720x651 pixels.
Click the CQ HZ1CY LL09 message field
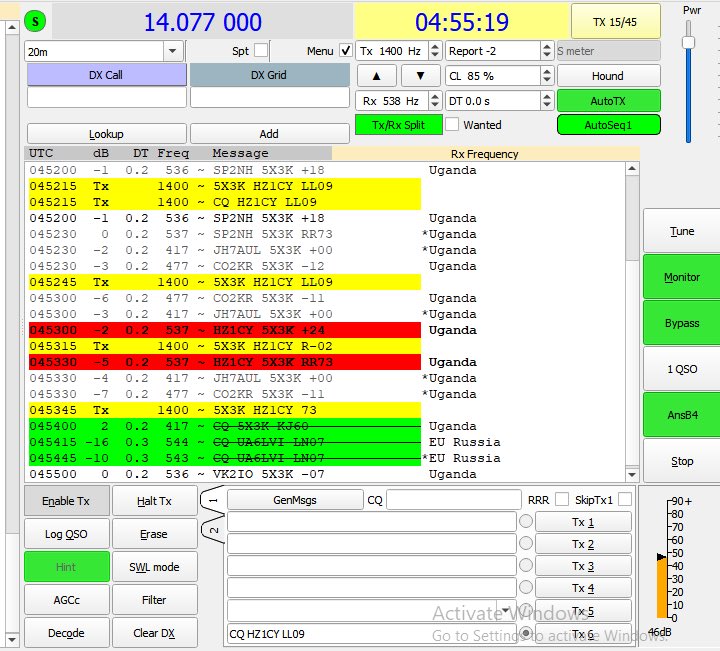click(x=371, y=634)
